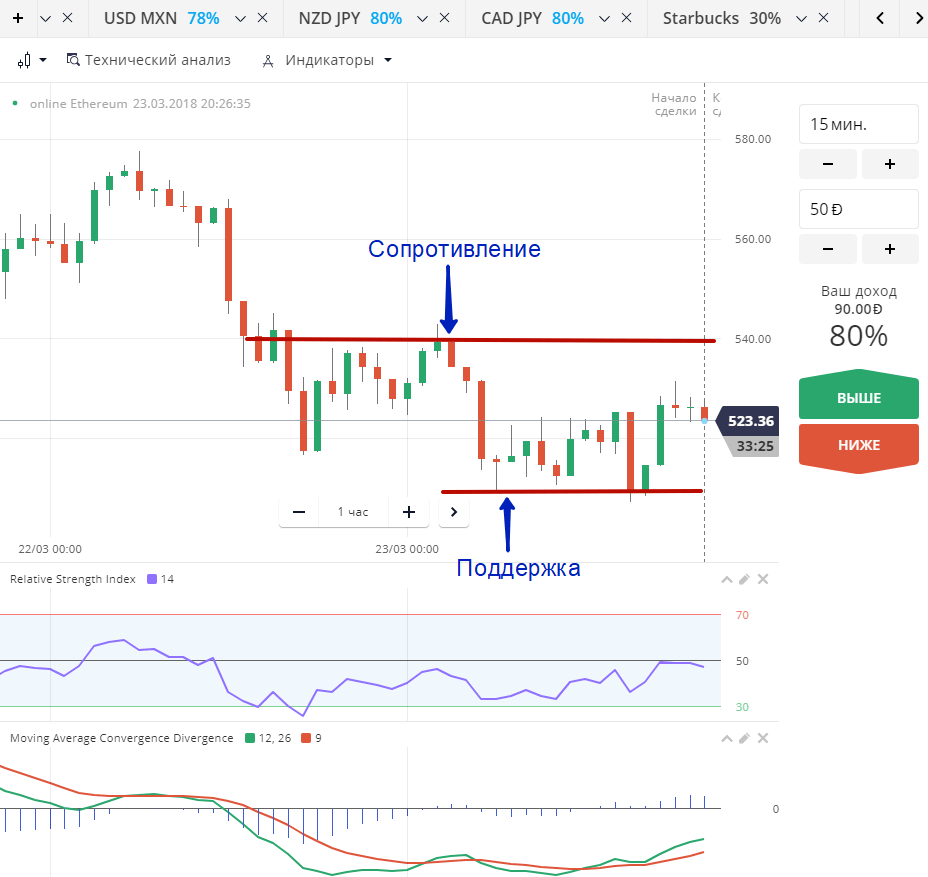Viewport: 928px width, 877px height.
Task: Expand the chart type dropdown arrow
Action: pos(44,59)
